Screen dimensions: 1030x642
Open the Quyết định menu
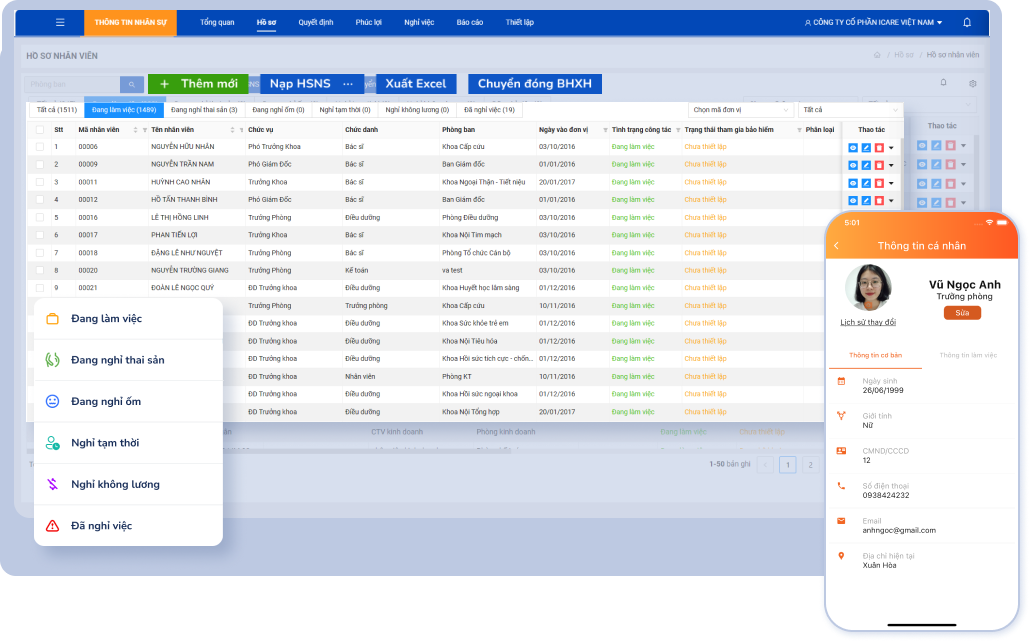(315, 22)
